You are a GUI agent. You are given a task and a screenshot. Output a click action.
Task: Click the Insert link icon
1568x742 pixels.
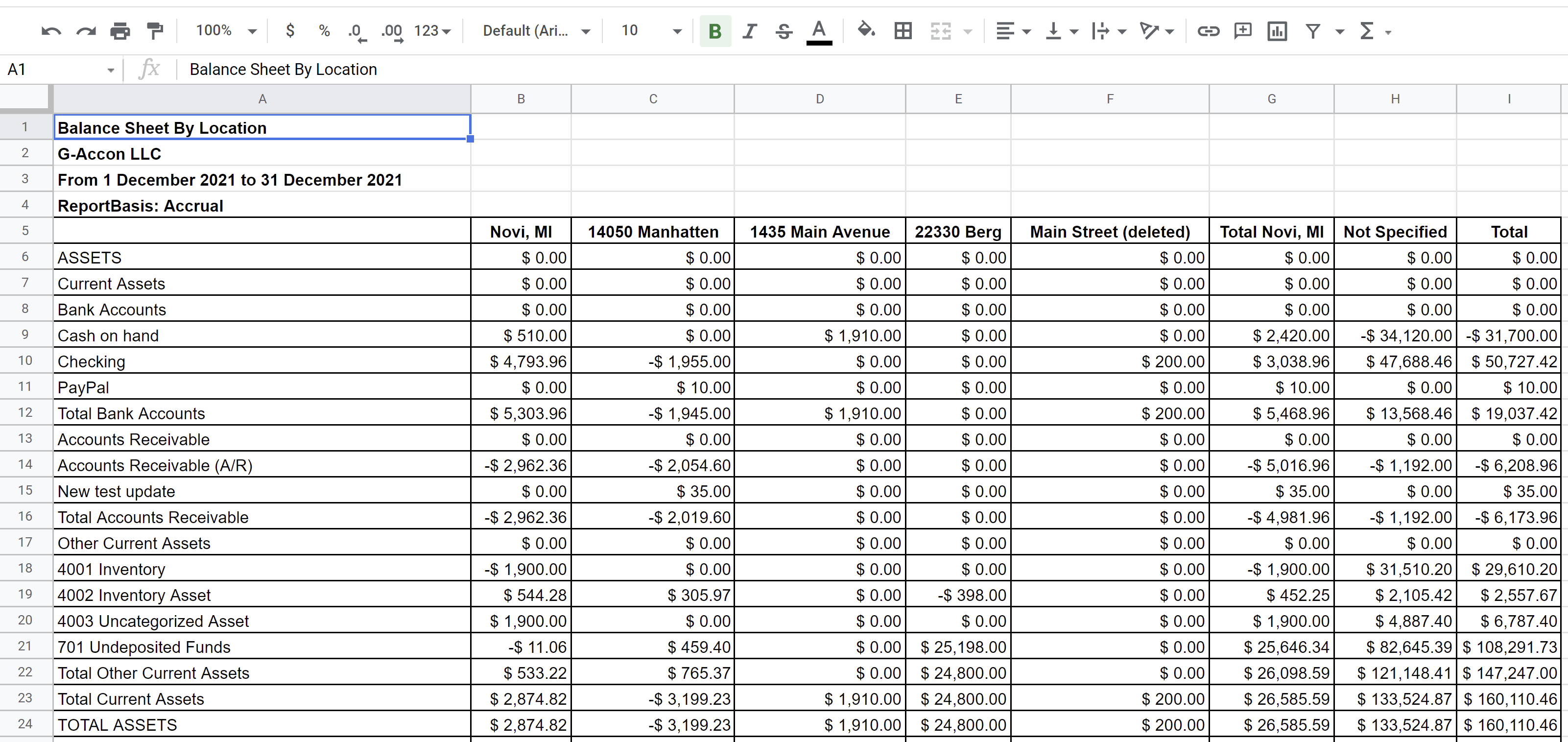1208,31
